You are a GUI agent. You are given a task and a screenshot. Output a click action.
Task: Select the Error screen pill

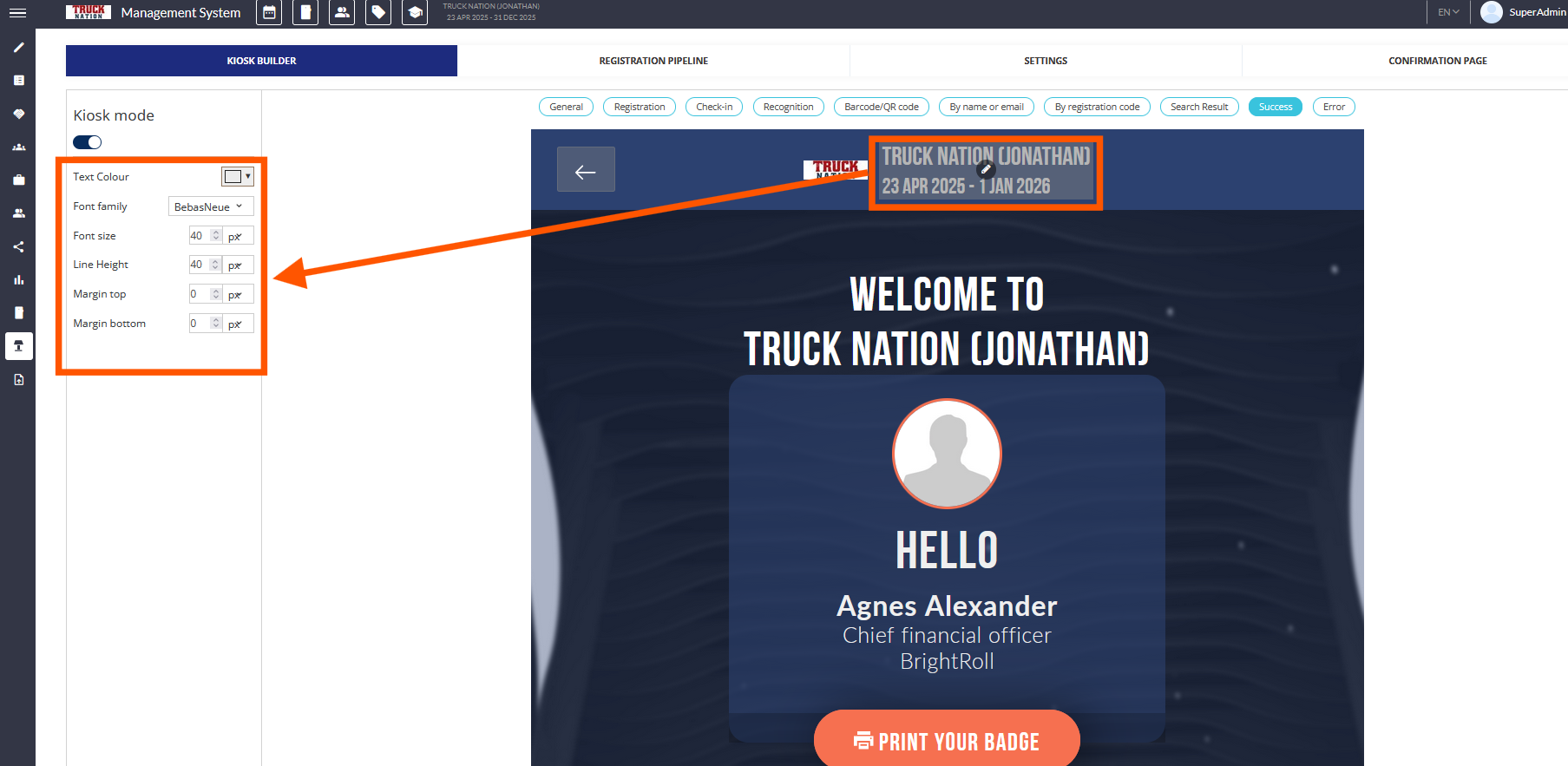[x=1334, y=107]
